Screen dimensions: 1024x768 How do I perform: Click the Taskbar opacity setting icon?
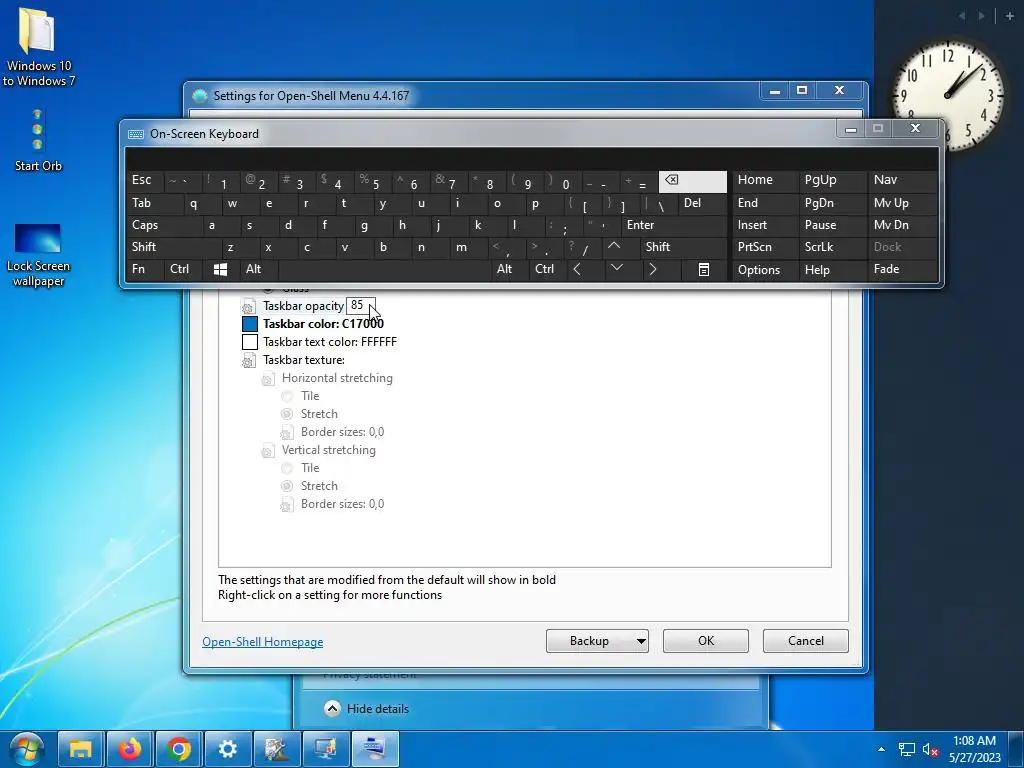[248, 306]
